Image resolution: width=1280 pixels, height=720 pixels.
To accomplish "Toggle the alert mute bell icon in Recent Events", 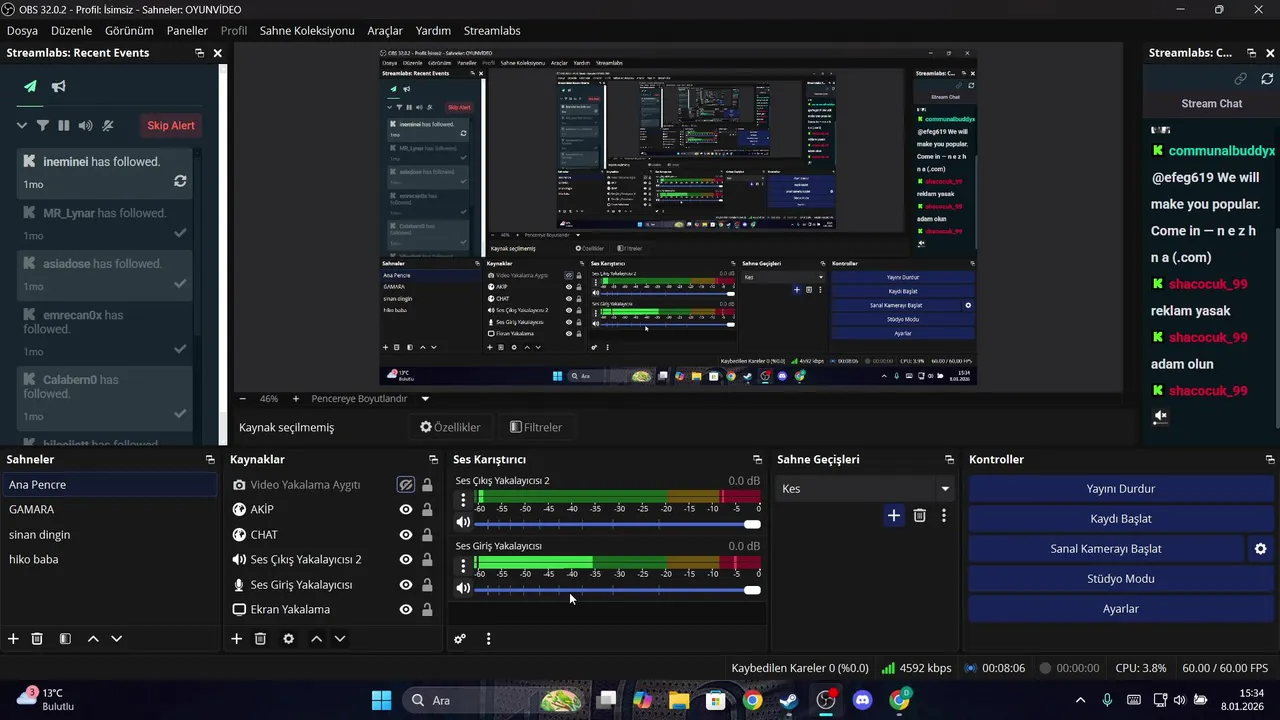I will (x=108, y=125).
